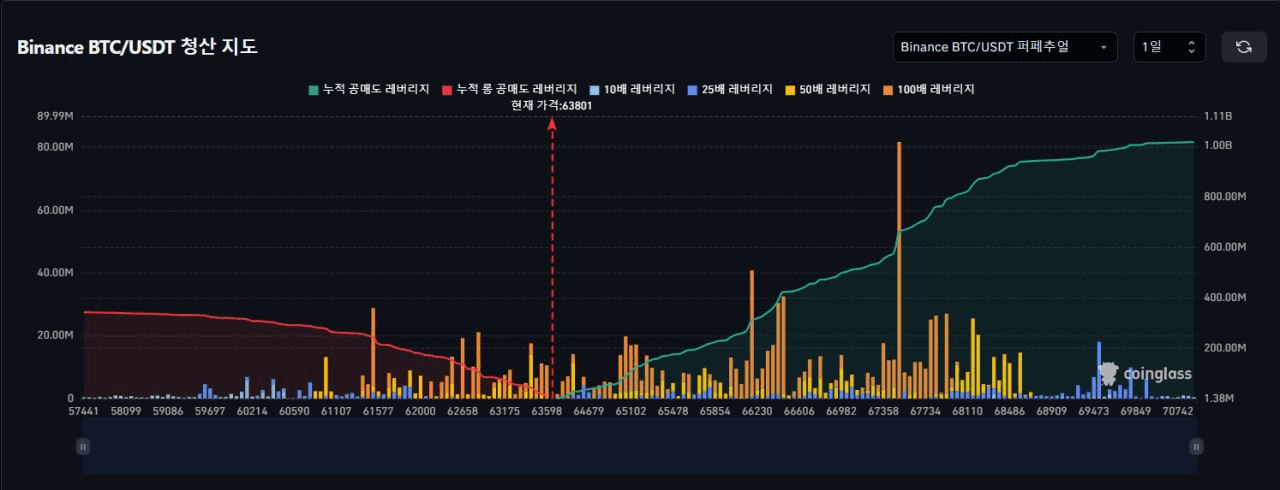Toggle the 10배 레버리지 legend series
This screenshot has height=490, width=1280.
[x=632, y=89]
